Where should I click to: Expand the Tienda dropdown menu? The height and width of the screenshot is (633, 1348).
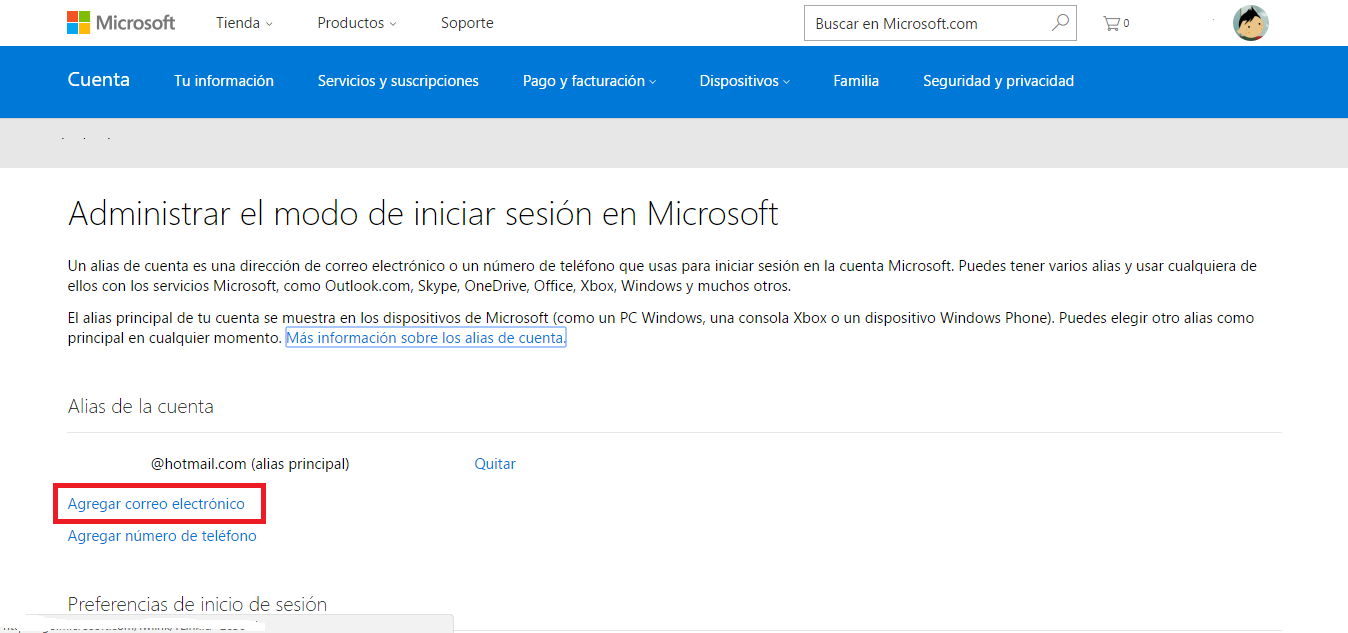[x=244, y=23]
